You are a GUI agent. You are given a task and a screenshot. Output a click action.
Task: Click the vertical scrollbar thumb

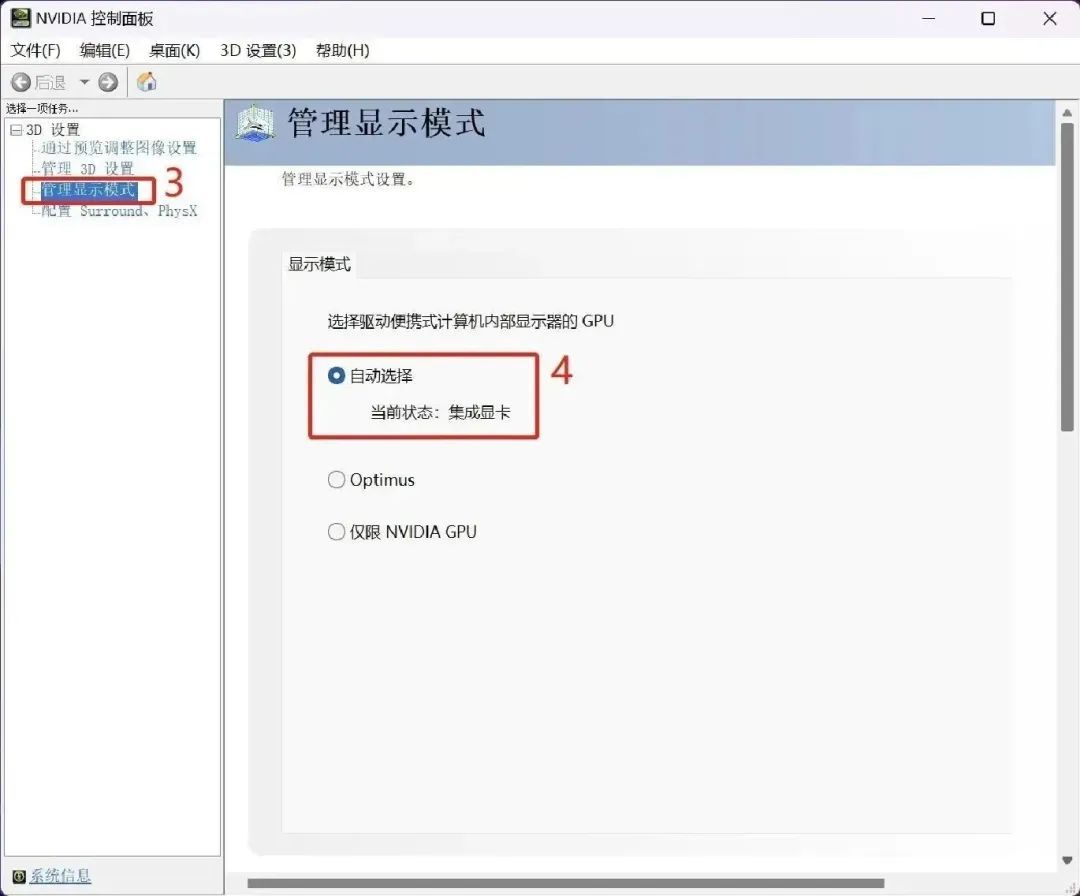click(x=1067, y=278)
